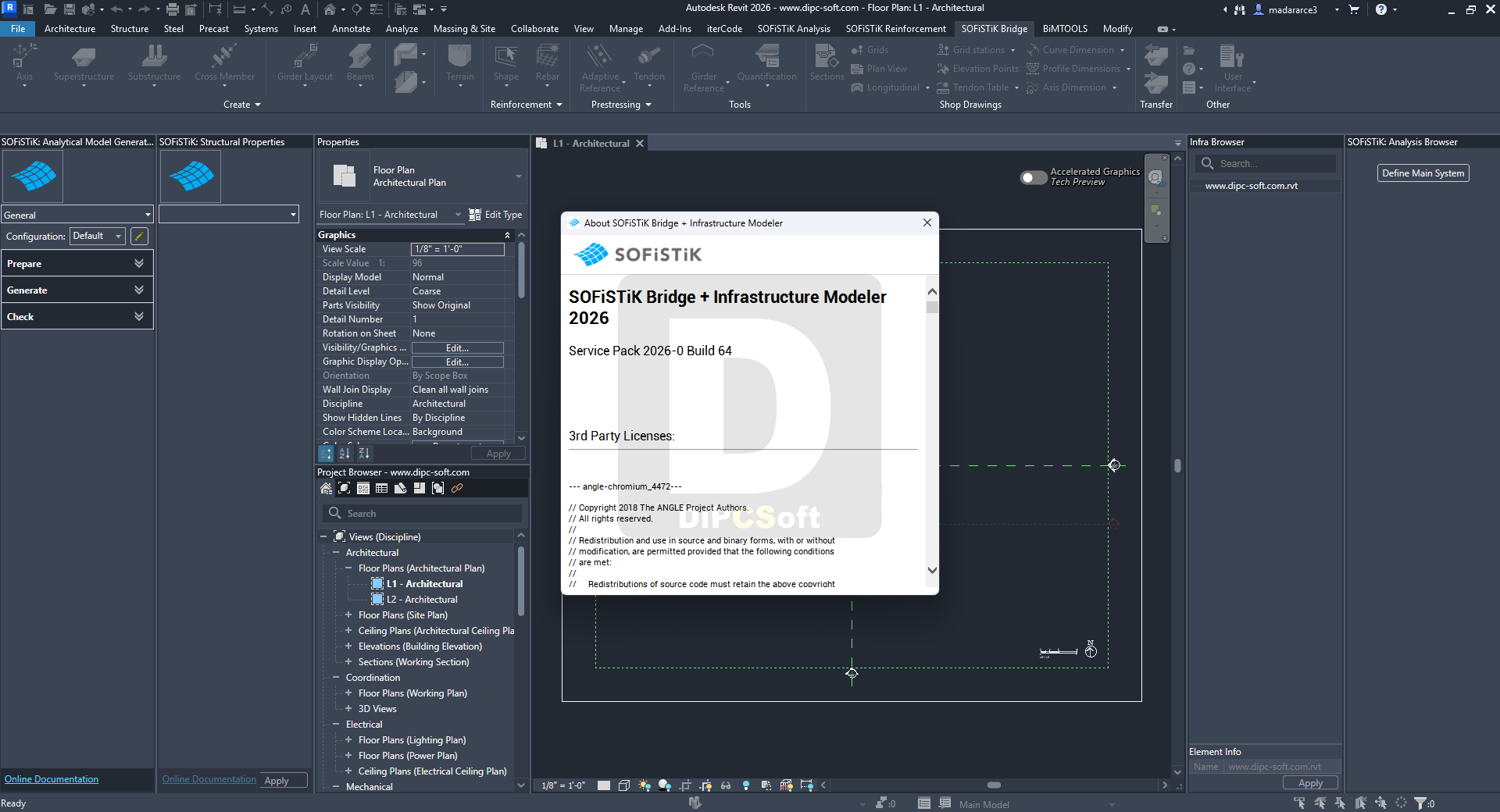Click Groups icon in Project Browser toolbar
This screenshot has width=1500, height=812.
click(438, 489)
